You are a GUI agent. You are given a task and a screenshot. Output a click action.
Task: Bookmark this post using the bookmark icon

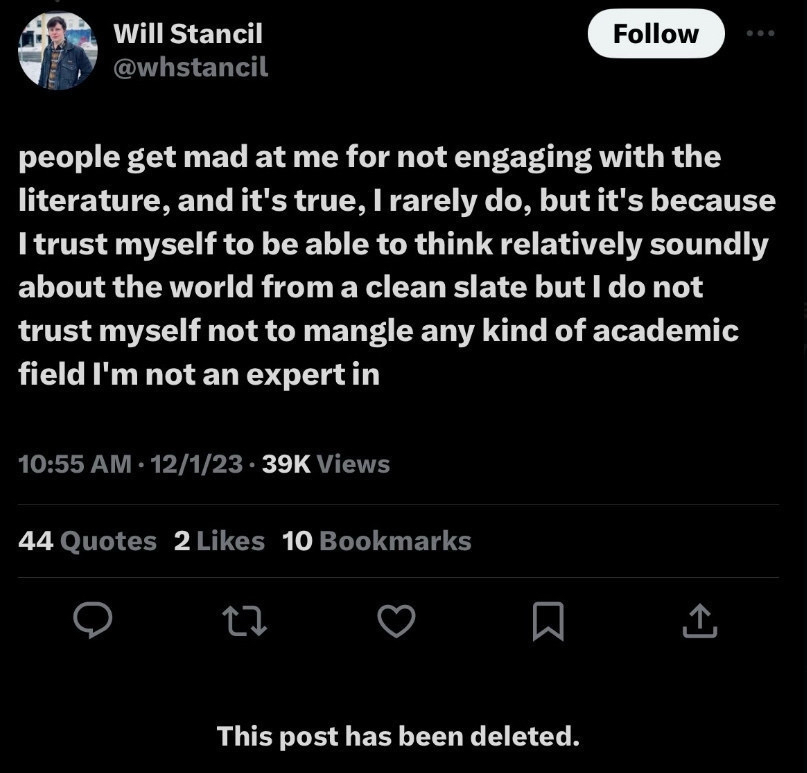coord(547,622)
